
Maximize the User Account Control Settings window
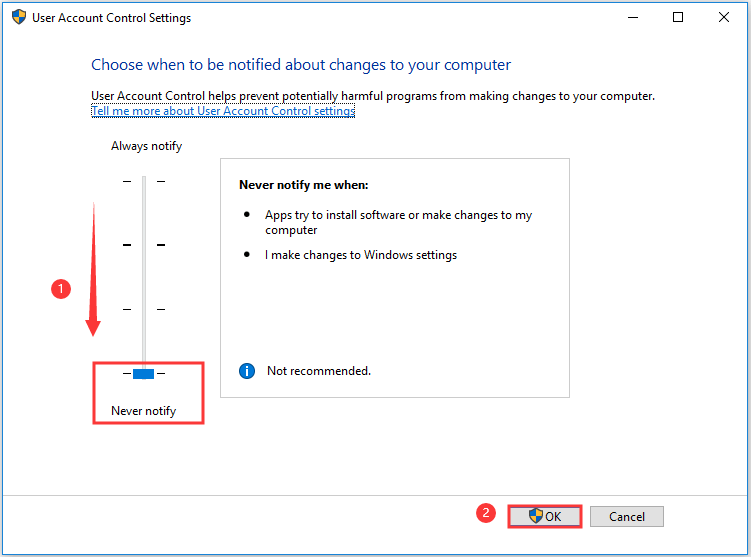[678, 17]
